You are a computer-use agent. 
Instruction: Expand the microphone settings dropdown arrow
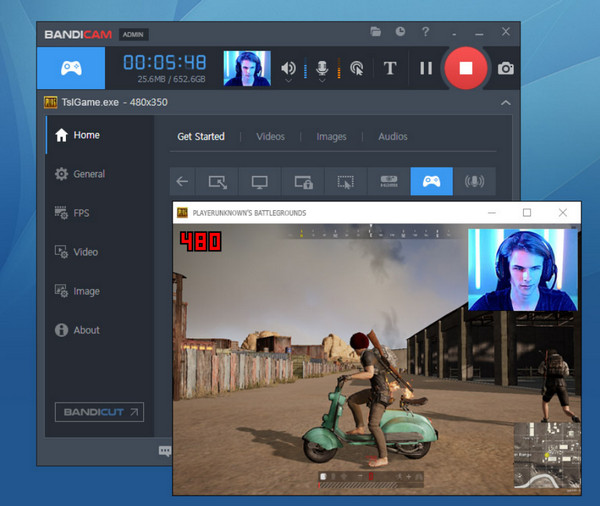click(322, 81)
